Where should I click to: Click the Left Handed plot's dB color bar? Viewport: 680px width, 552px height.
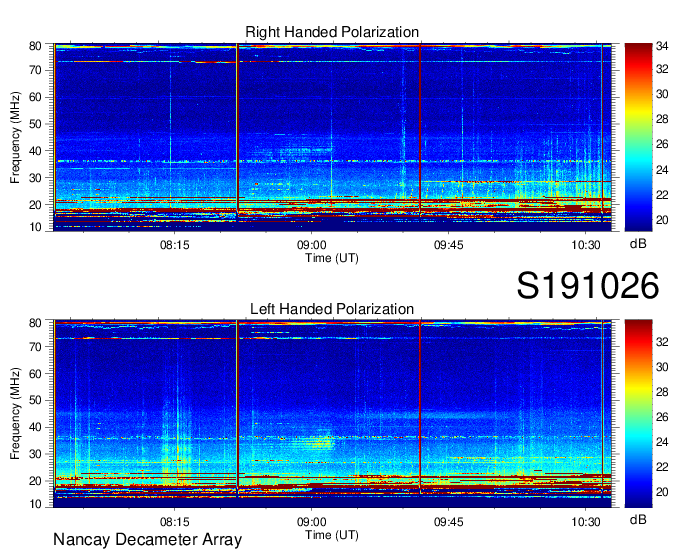[638, 414]
